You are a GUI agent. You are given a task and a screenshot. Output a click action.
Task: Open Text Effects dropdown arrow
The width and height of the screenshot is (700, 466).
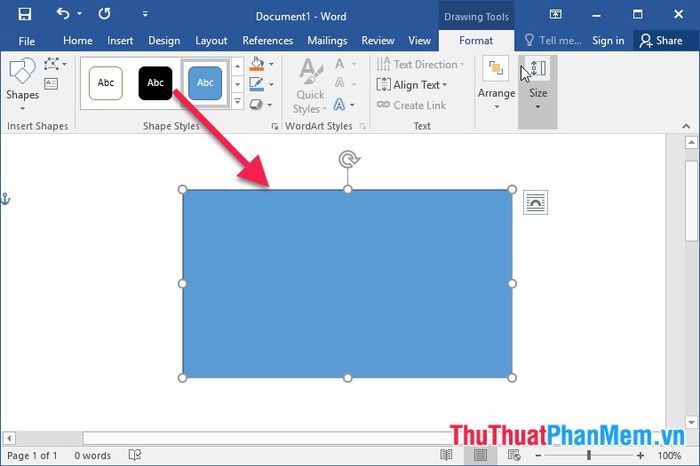[353, 105]
